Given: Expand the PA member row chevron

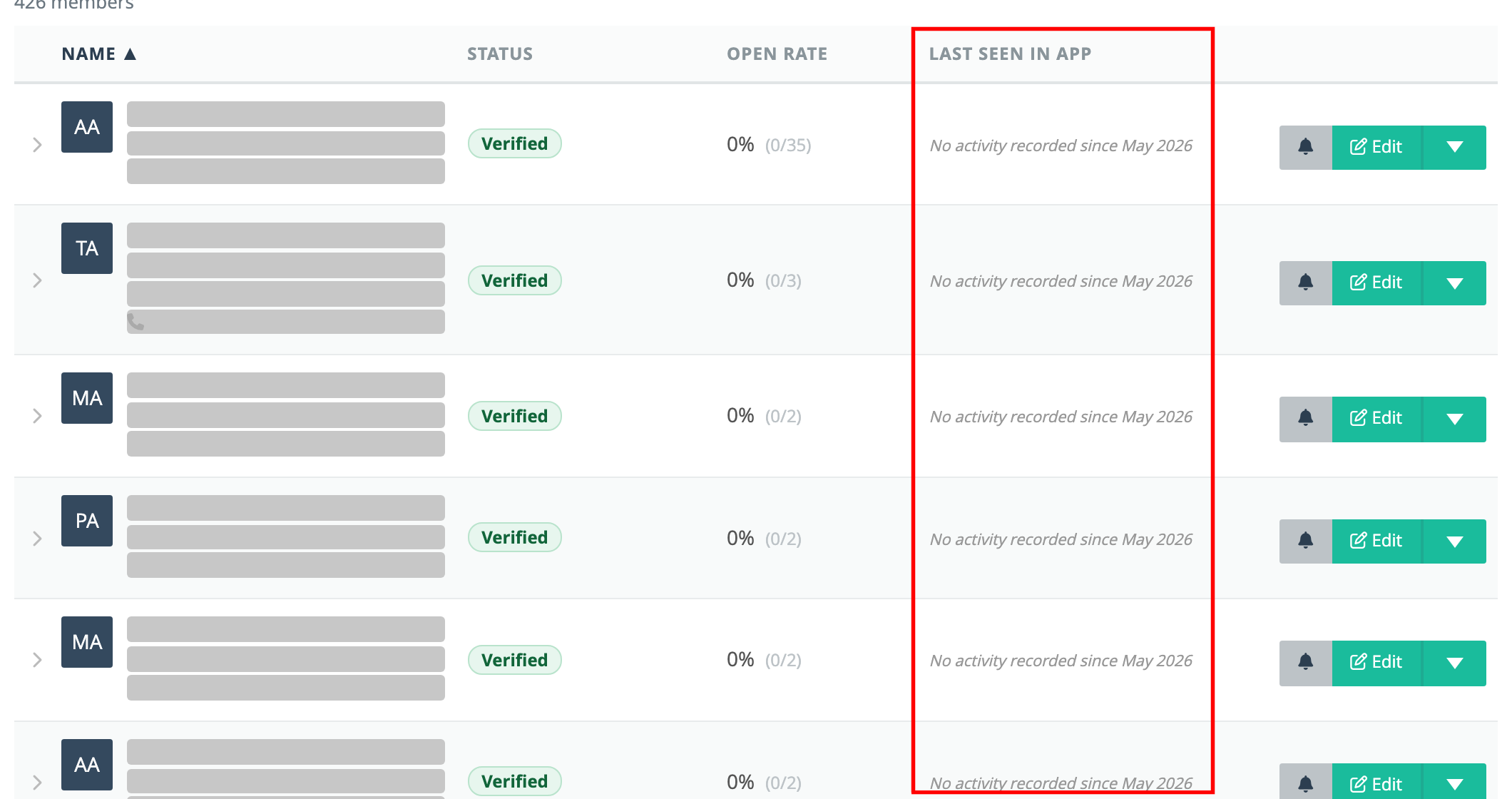Looking at the screenshot, I should [x=37, y=539].
